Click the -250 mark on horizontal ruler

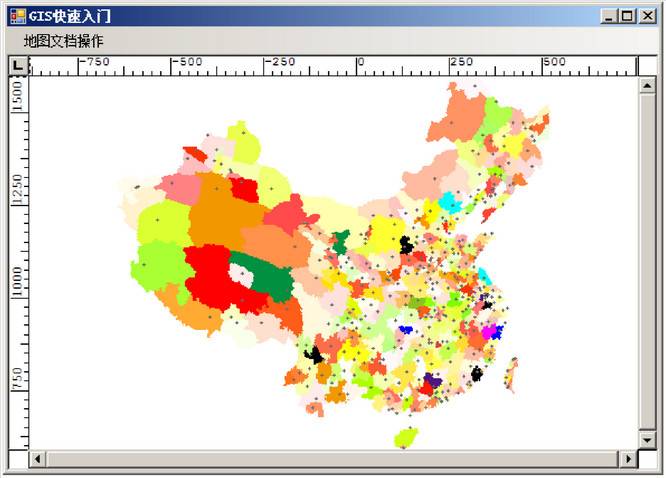click(280, 62)
